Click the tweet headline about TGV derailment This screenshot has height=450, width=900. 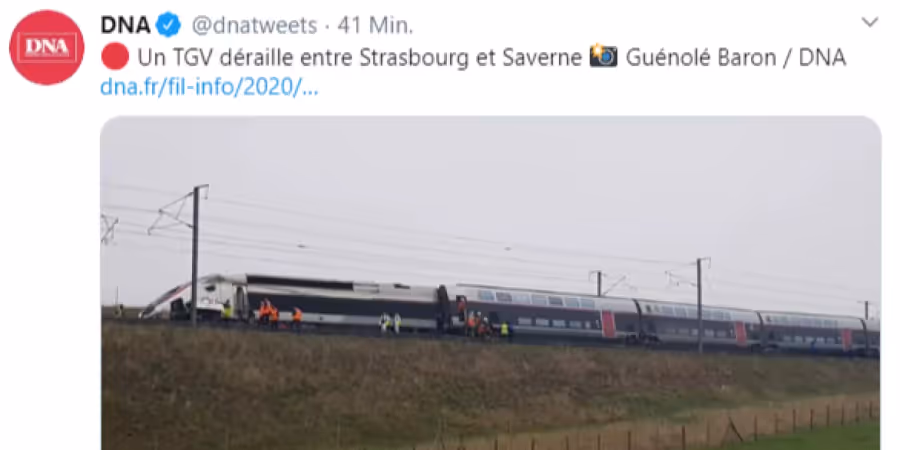[x=360, y=57]
